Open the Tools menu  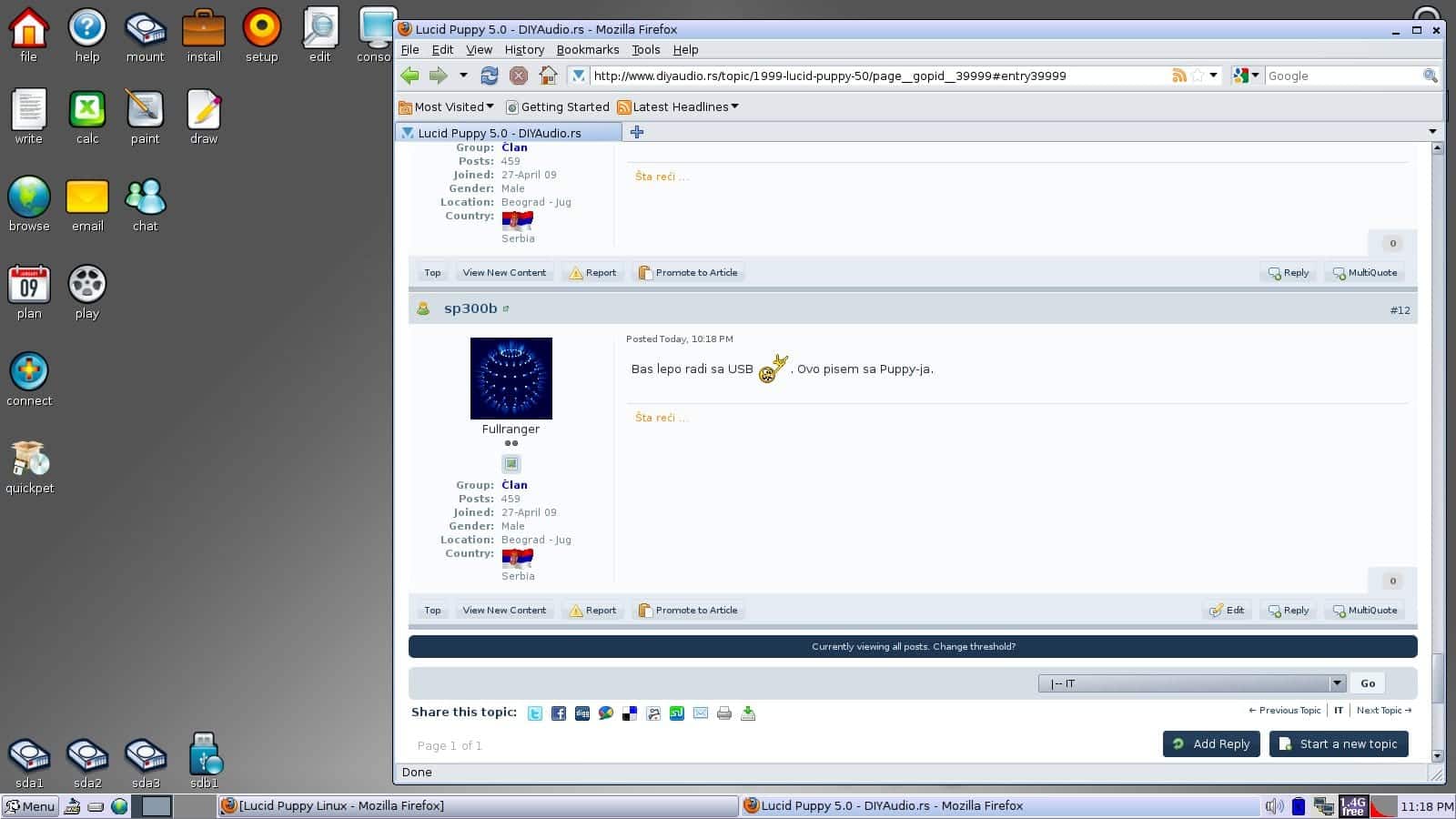coord(646,50)
